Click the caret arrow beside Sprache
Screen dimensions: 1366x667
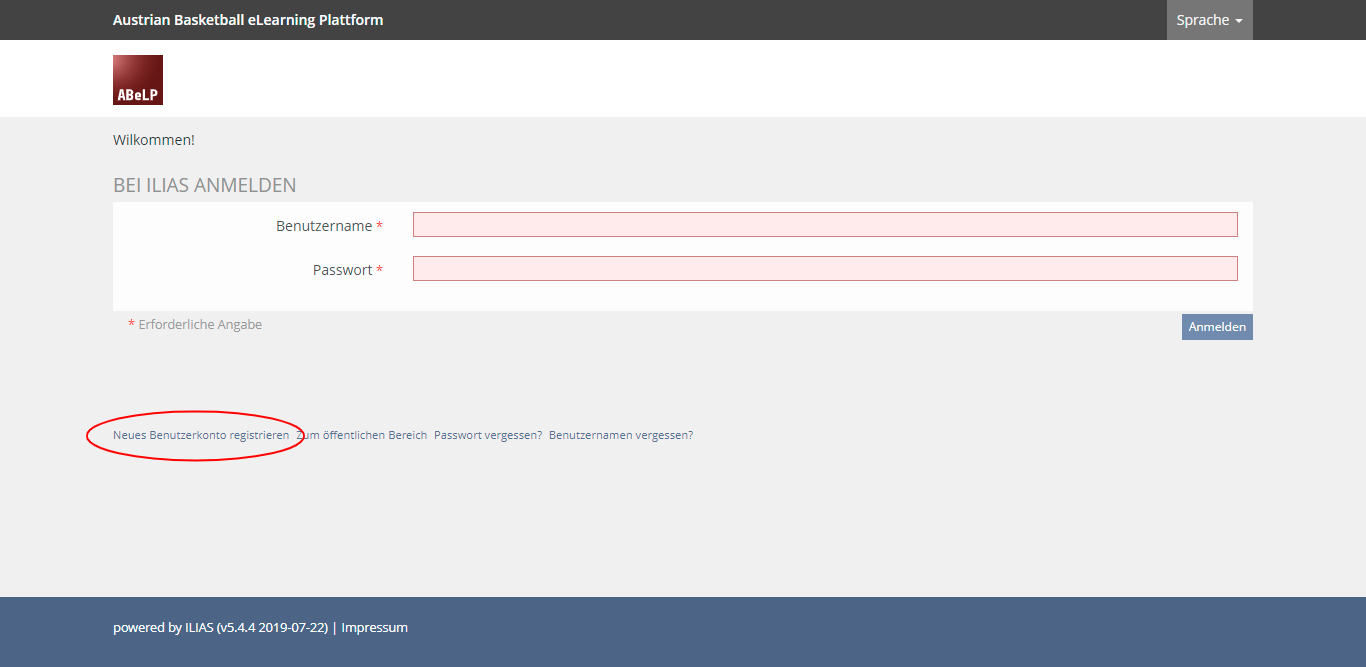pyautogui.click(x=1239, y=21)
